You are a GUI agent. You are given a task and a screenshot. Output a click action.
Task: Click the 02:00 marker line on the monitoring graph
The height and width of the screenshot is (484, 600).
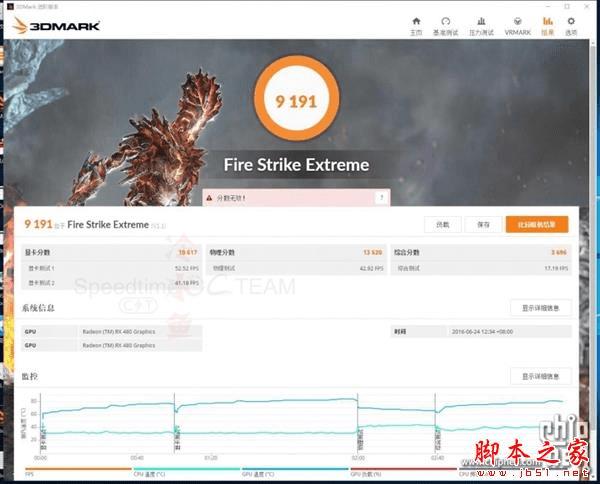(x=358, y=423)
